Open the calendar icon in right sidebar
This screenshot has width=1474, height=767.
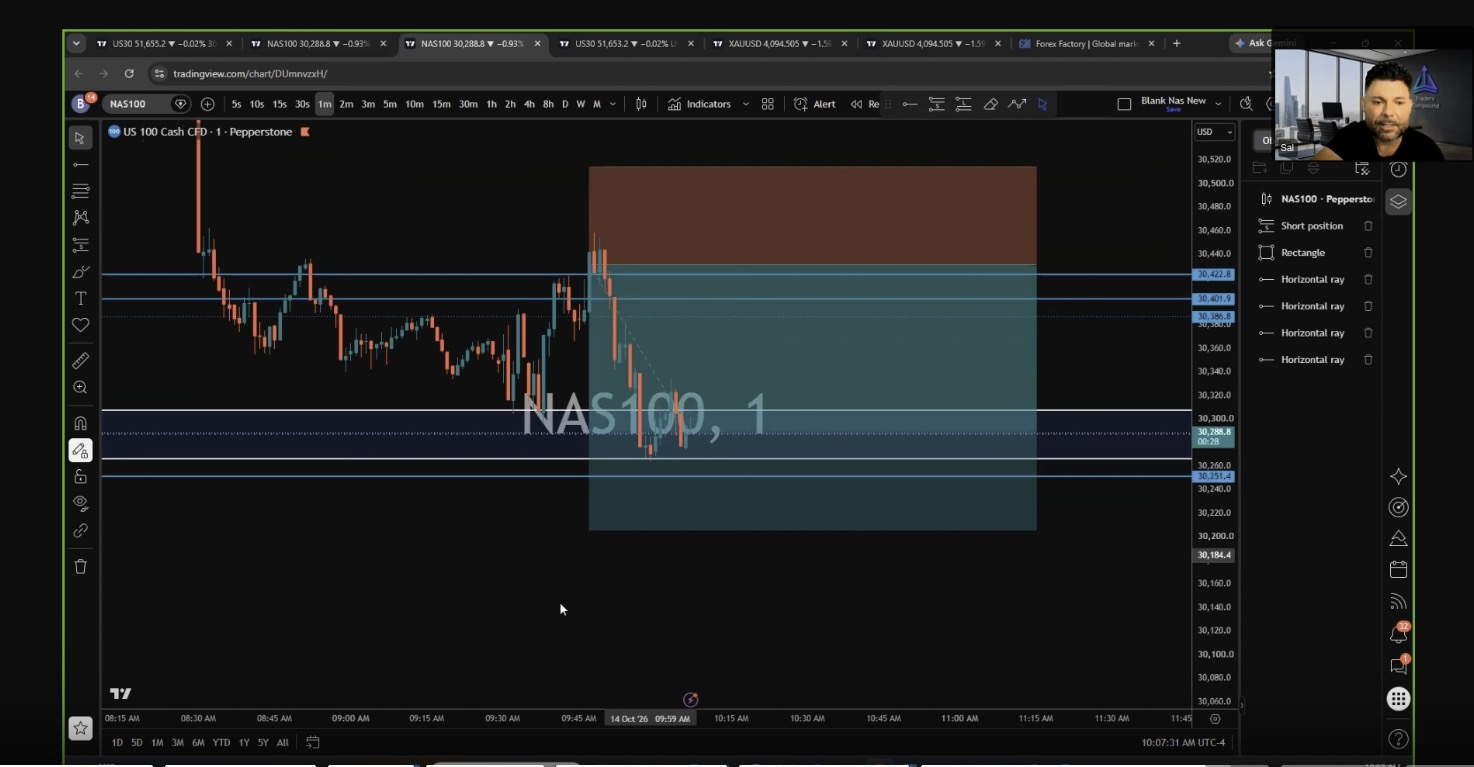[1398, 570]
